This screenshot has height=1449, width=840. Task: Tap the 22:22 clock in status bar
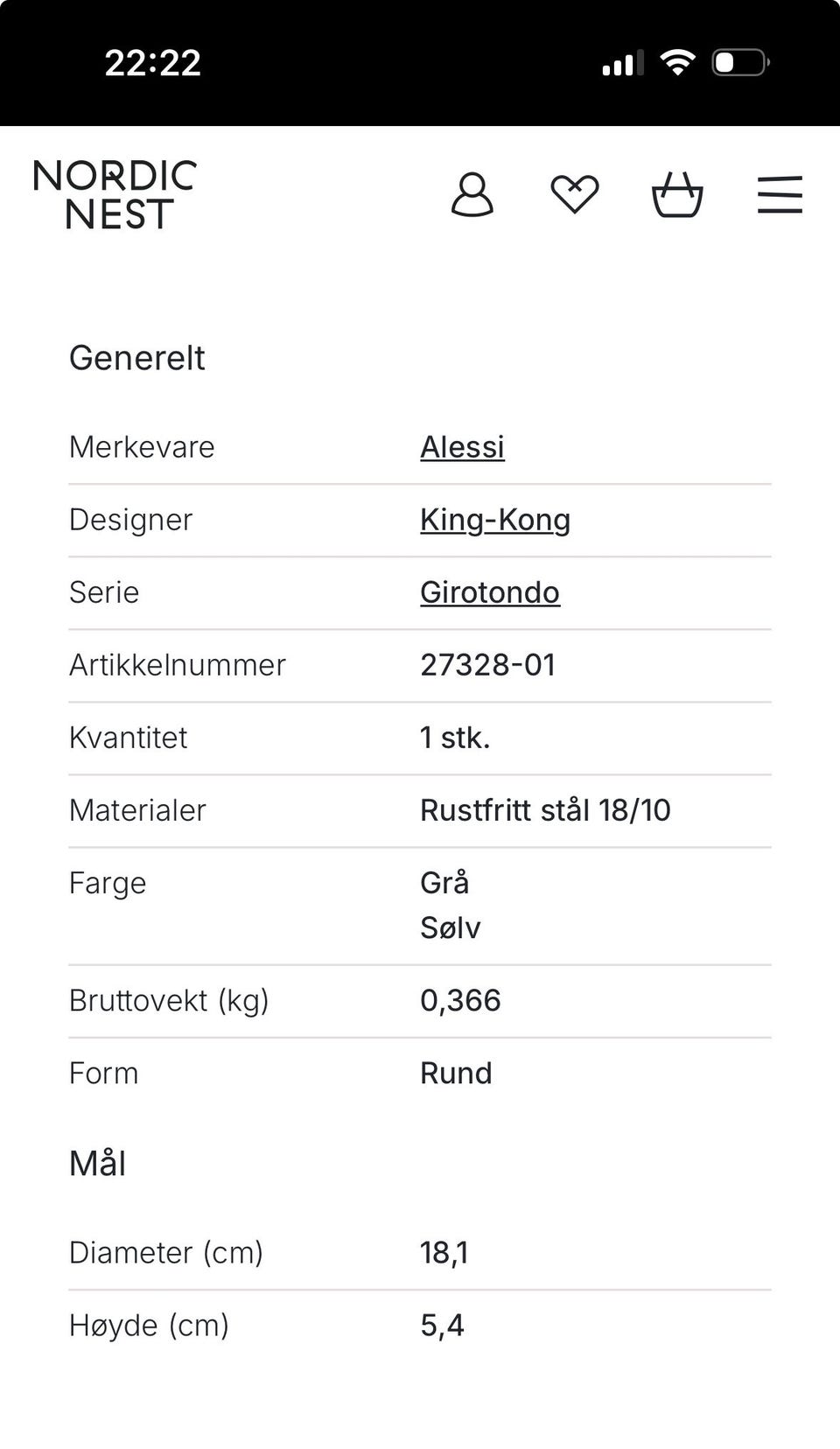(x=153, y=63)
